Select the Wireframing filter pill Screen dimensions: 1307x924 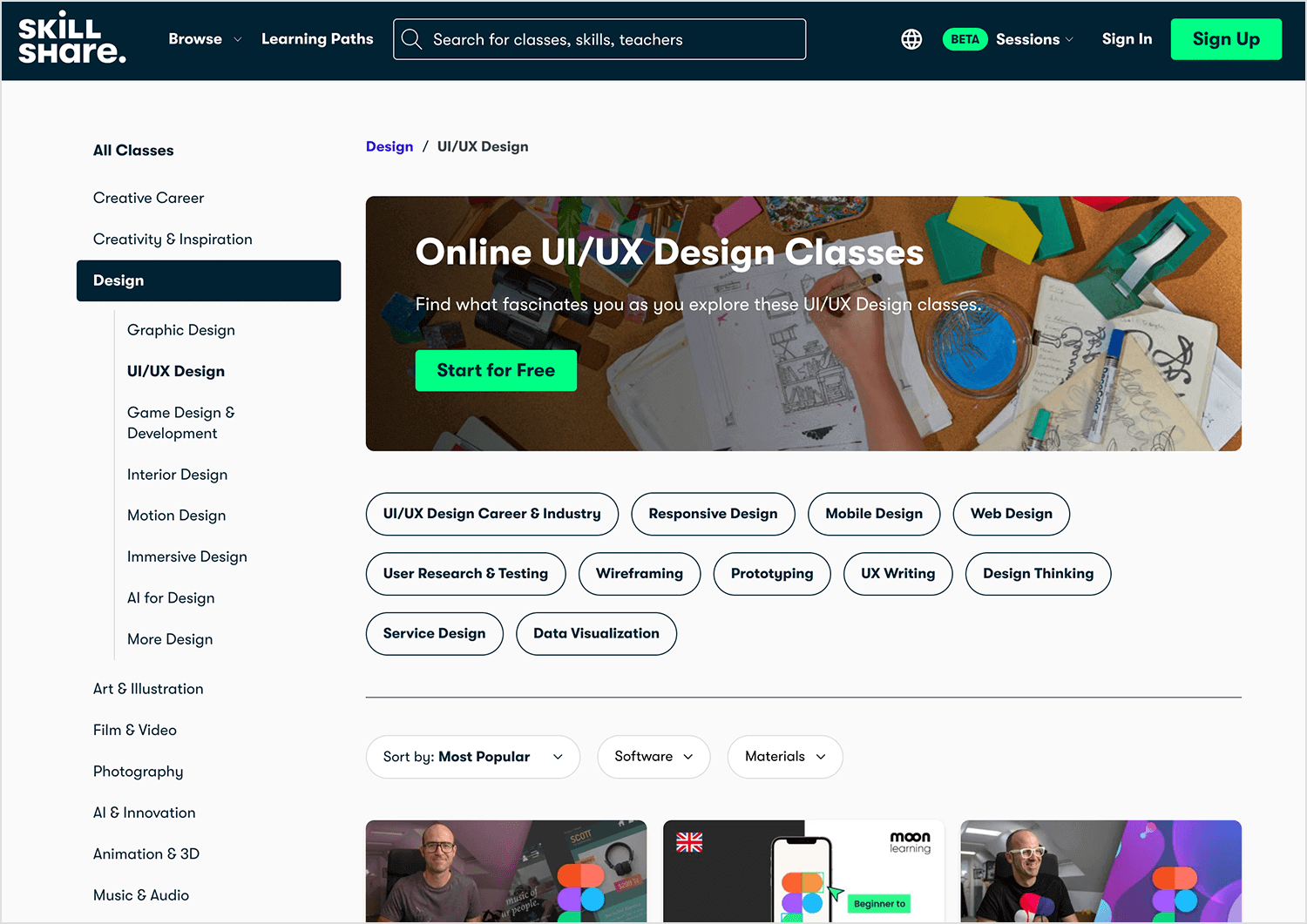(x=640, y=574)
